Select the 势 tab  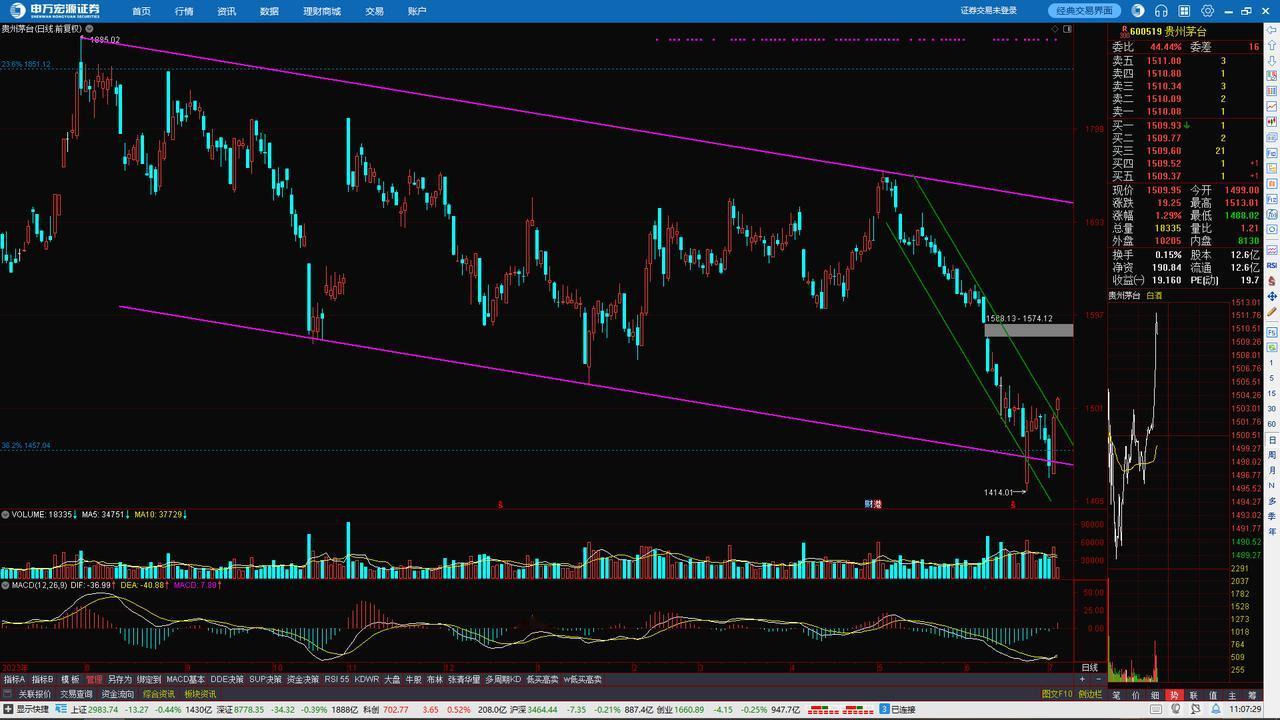click(1174, 695)
